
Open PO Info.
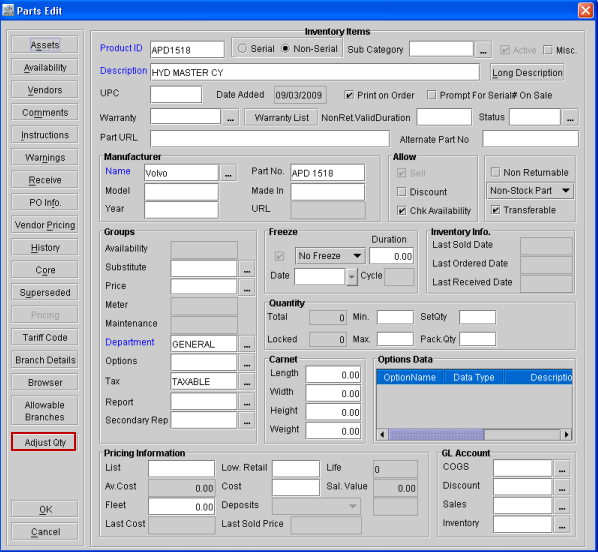[45, 202]
